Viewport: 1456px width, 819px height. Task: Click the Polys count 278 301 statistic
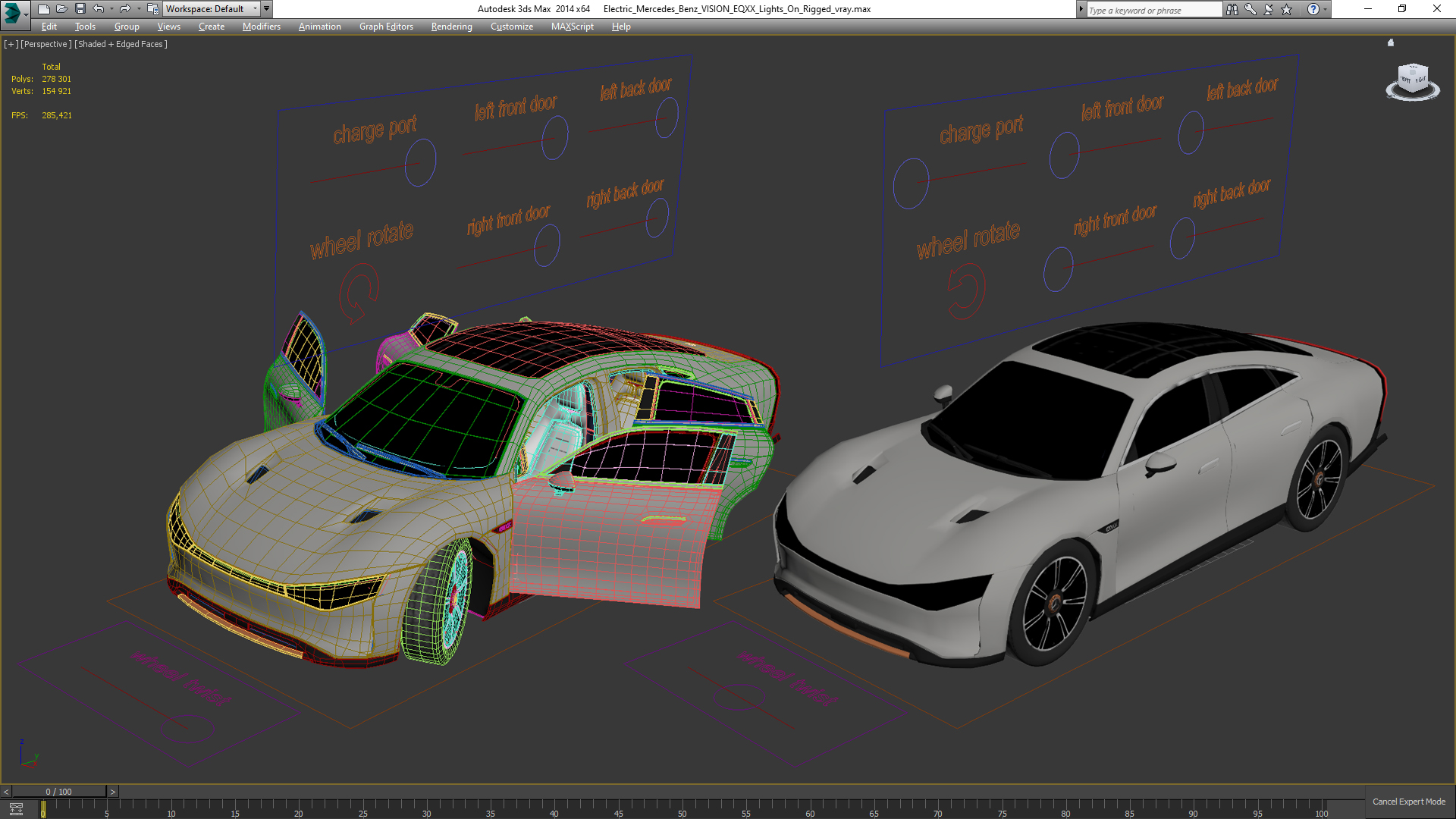(56, 79)
